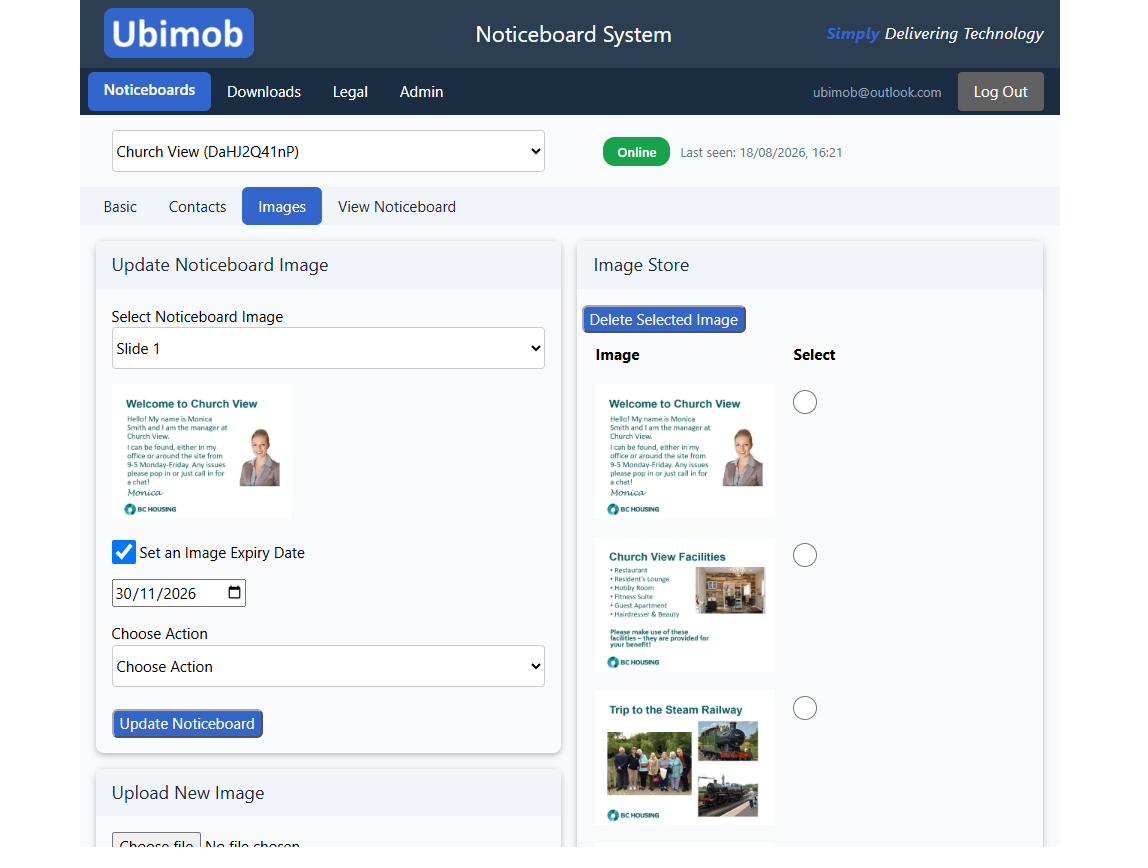This screenshot has width=1148, height=868.
Task: Click the Welcome to Church View store thumbnail
Action: pos(685,452)
